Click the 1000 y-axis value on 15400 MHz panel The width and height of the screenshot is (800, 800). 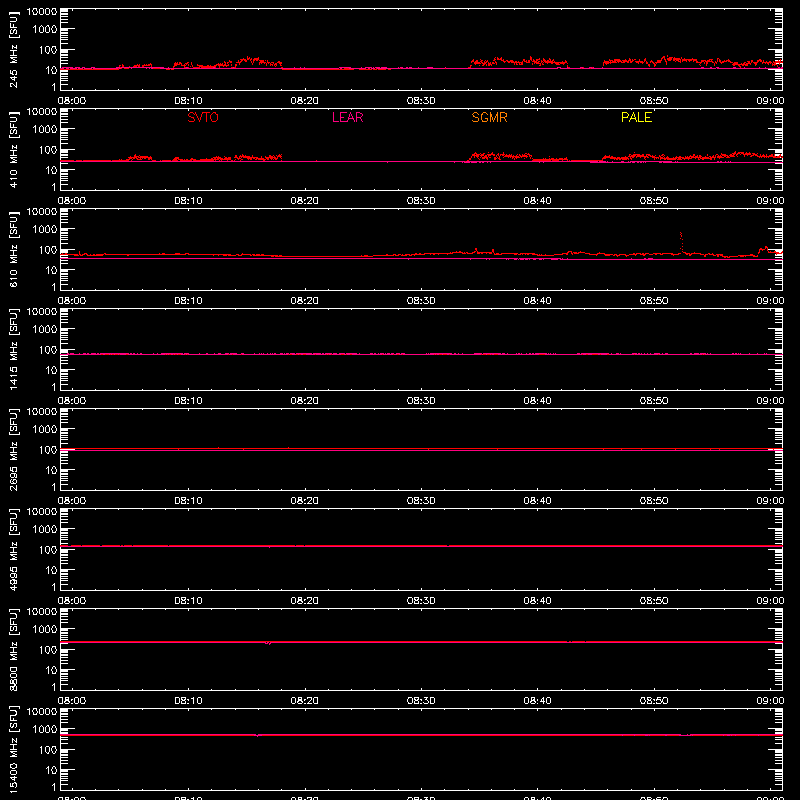click(45, 729)
